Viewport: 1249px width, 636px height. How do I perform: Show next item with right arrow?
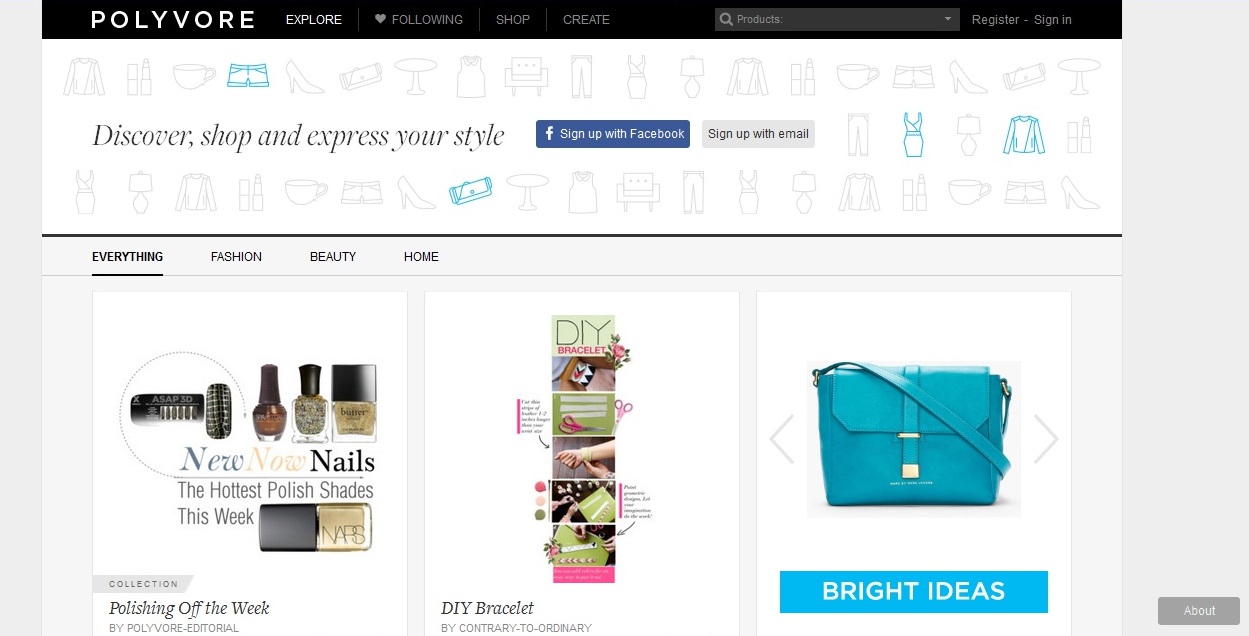(x=1046, y=439)
